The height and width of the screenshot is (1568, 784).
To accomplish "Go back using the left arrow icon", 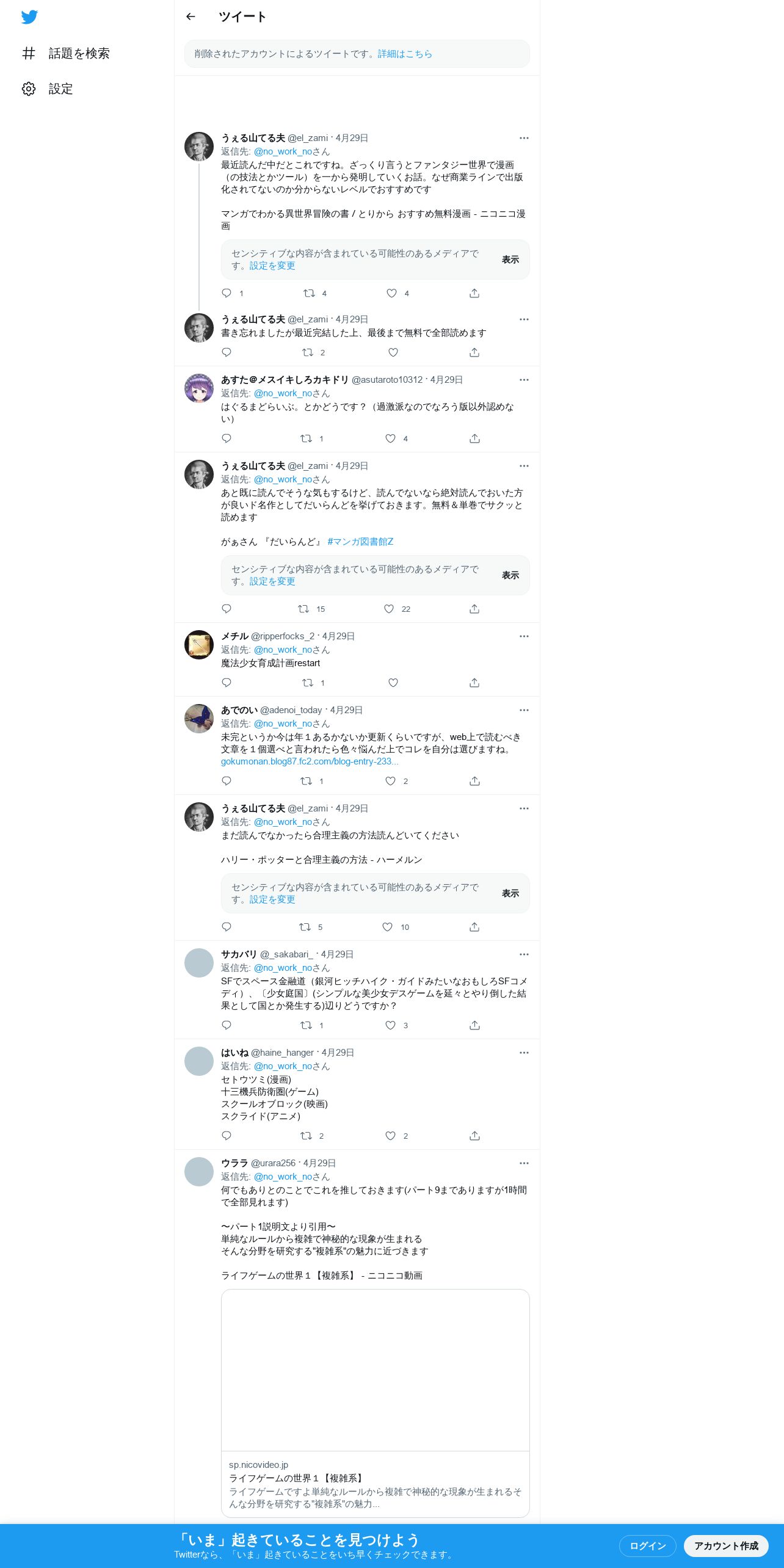I will (x=191, y=16).
